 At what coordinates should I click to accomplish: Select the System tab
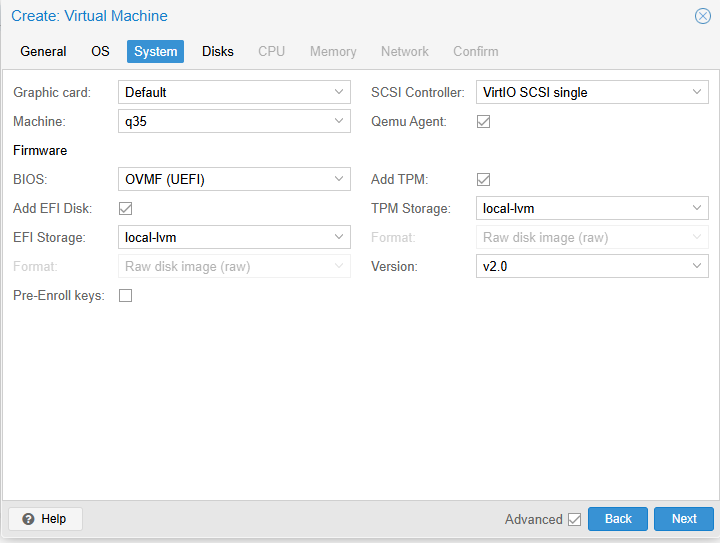(155, 51)
